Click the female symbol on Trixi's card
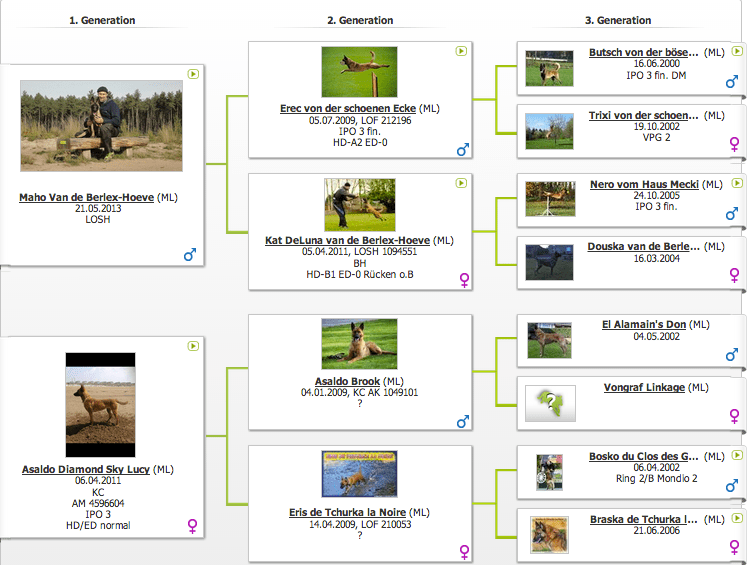This screenshot has height=565, width=751. (734, 144)
